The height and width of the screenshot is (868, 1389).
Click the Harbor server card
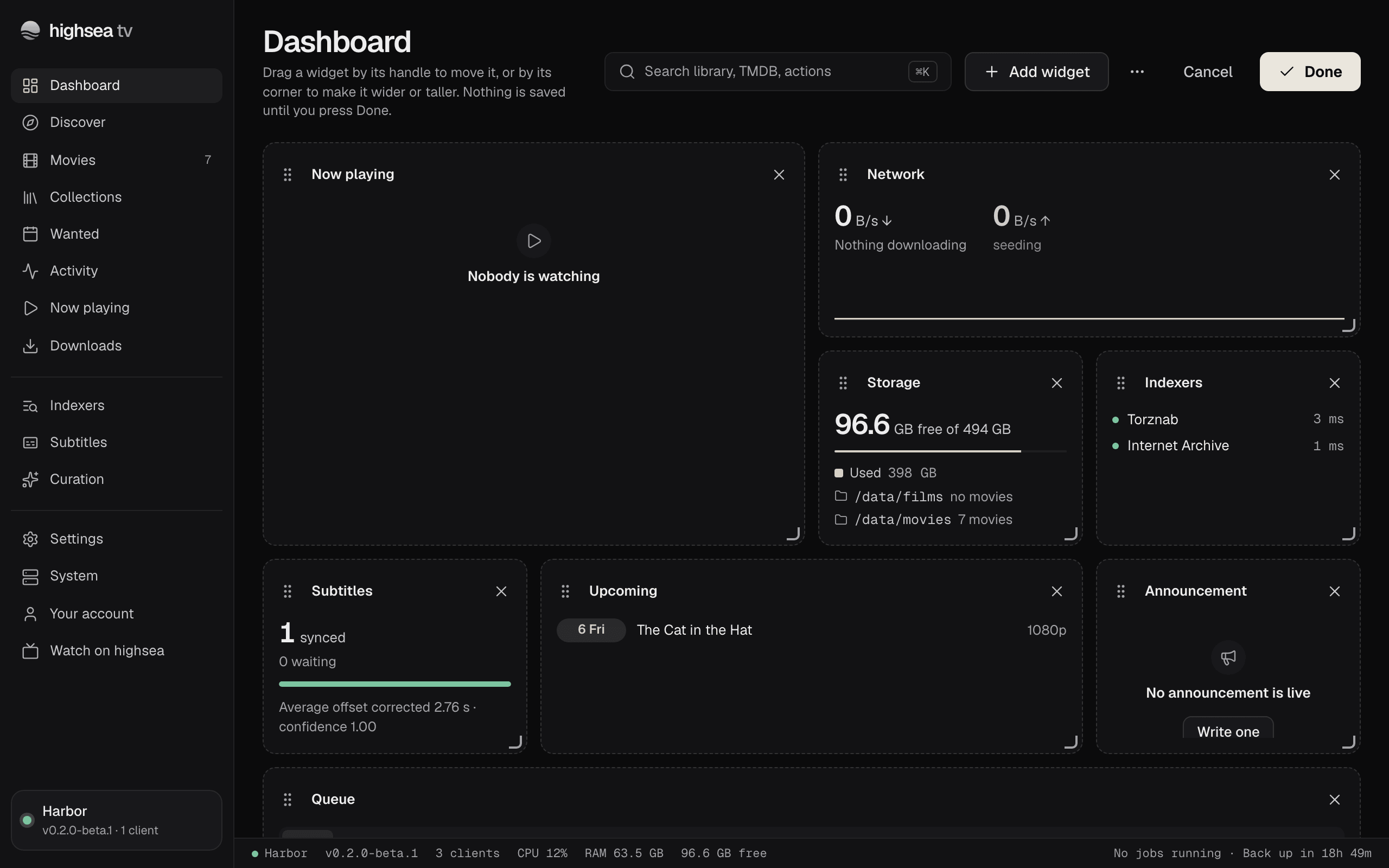[117, 820]
